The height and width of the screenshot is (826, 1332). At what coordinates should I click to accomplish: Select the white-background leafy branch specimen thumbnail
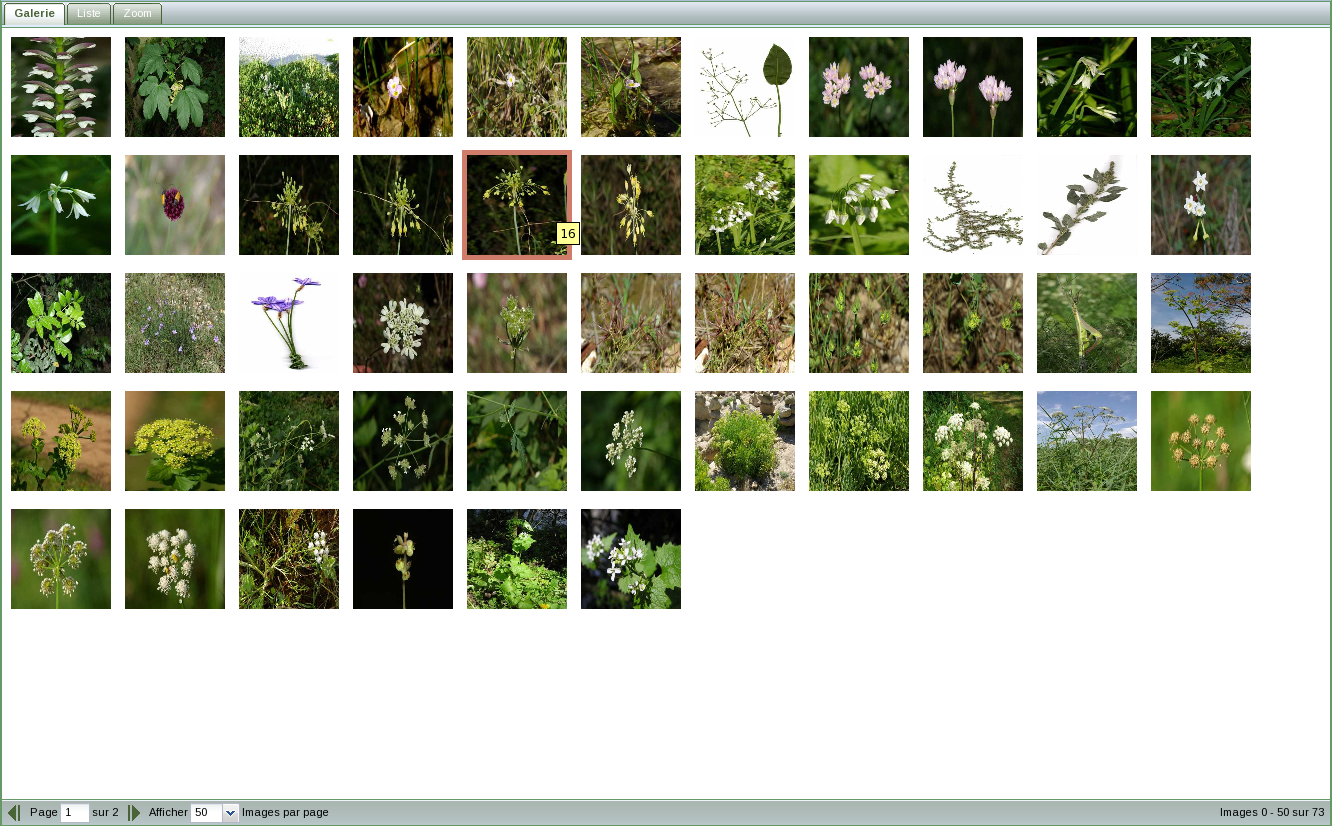click(x=1087, y=205)
